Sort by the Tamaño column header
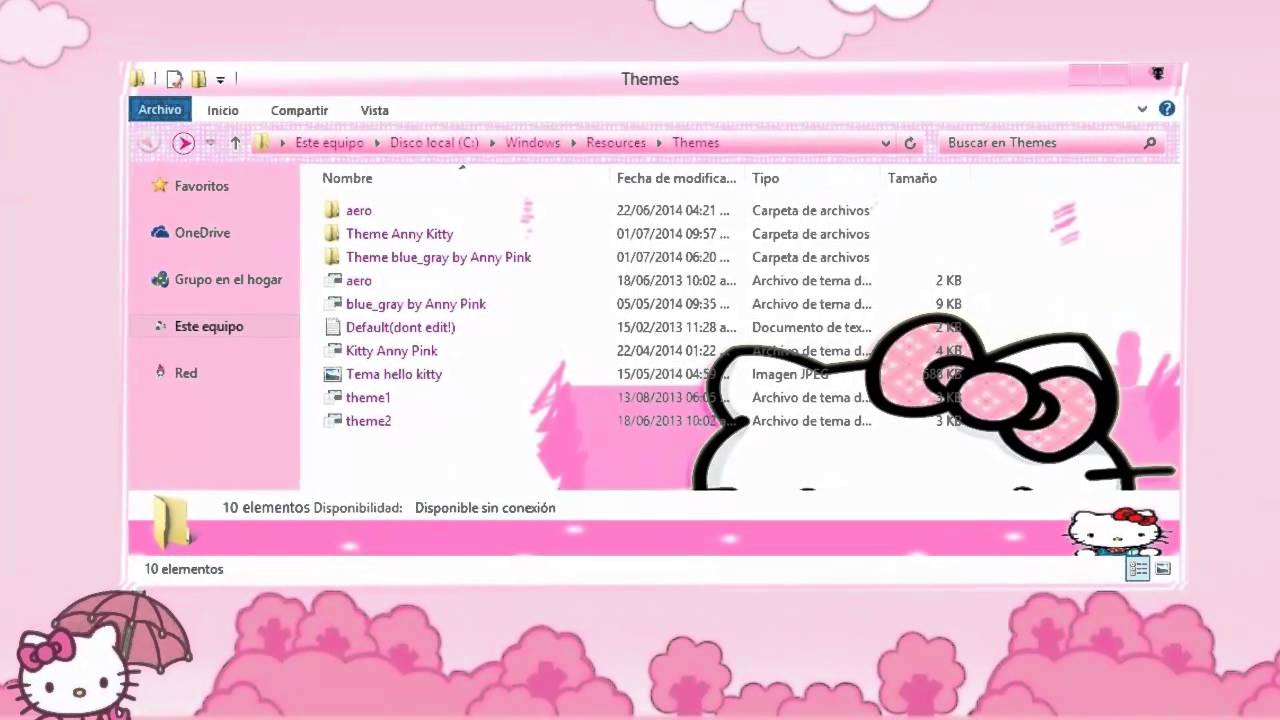 pos(912,178)
